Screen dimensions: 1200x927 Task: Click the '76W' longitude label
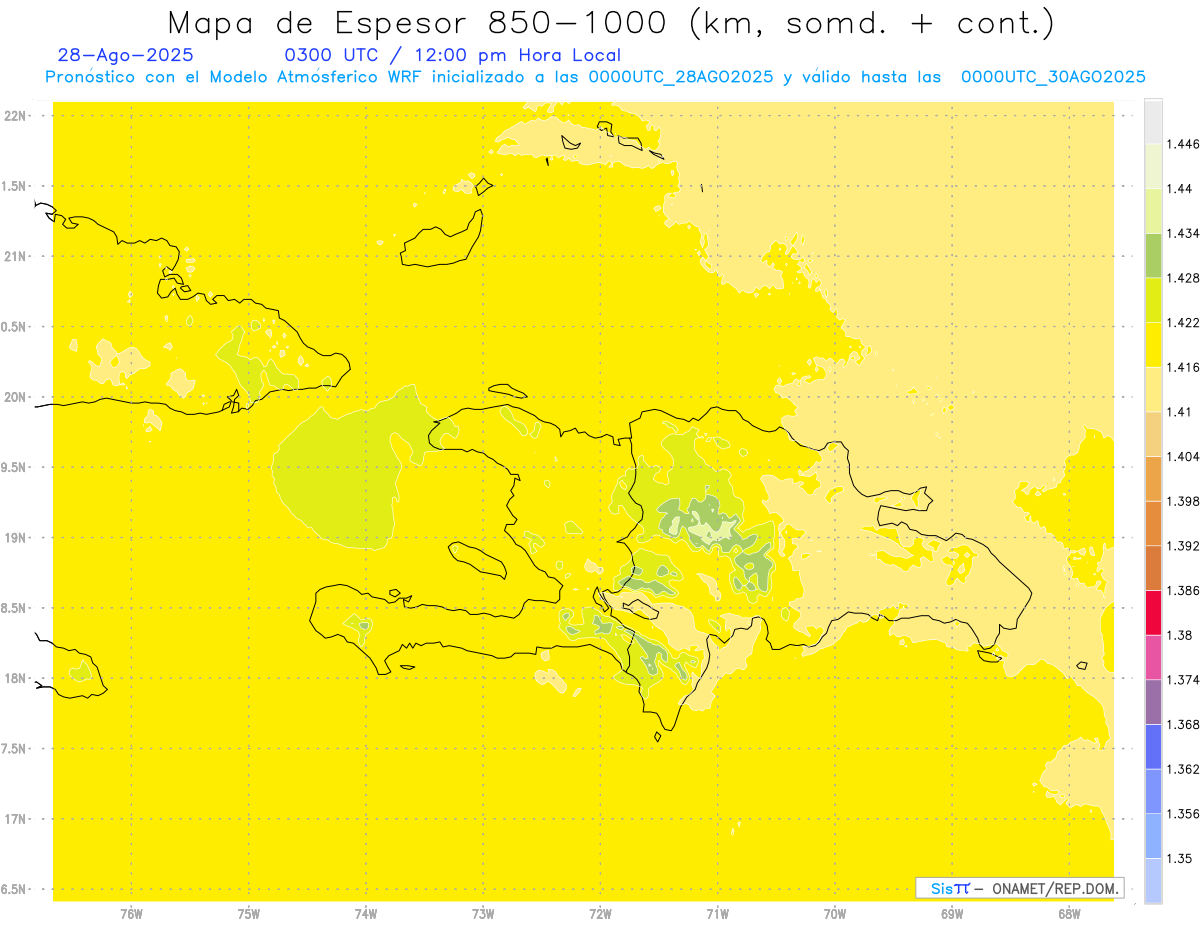tap(131, 913)
